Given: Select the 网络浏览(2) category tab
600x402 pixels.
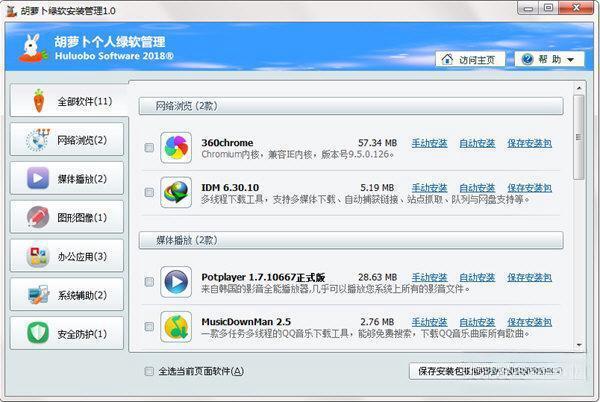Looking at the screenshot, I should pos(67,140).
